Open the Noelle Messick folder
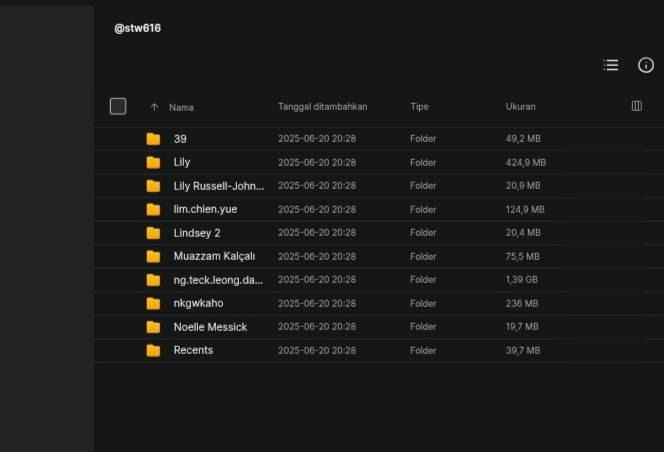Image resolution: width=664 pixels, height=452 pixels. 379,327
